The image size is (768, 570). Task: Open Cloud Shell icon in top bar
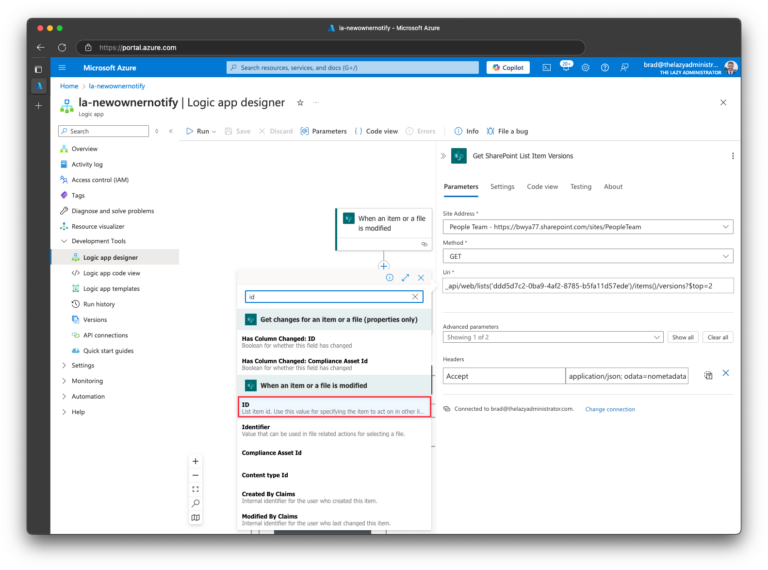(547, 68)
